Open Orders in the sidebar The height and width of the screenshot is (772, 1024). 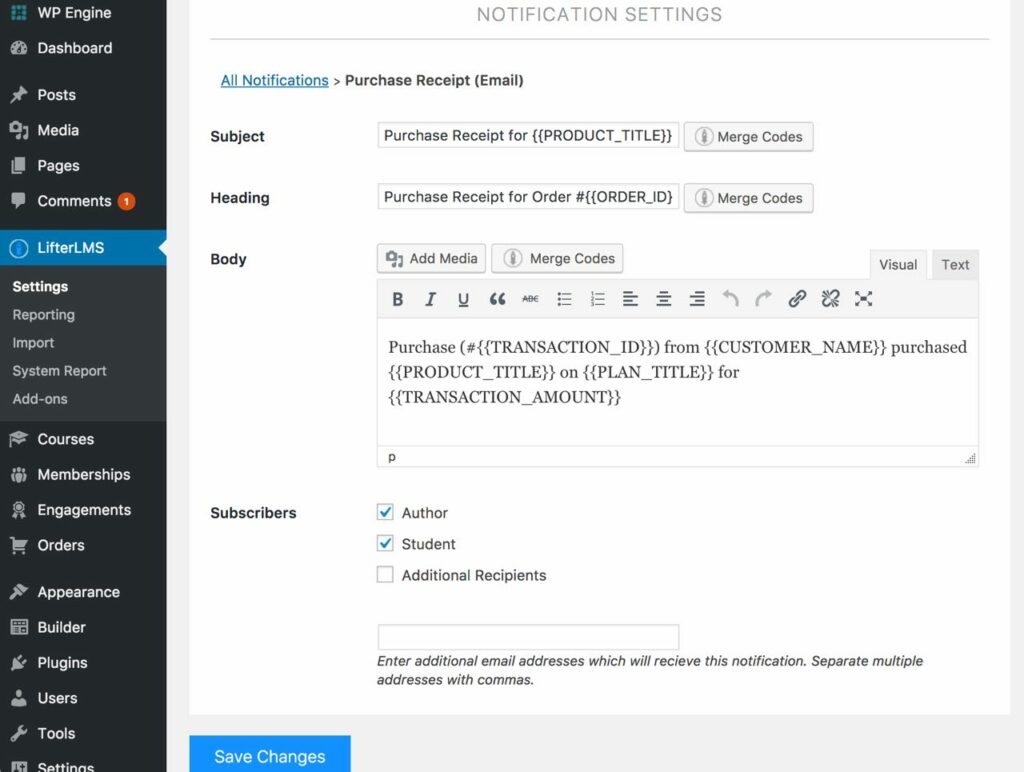(x=83, y=545)
